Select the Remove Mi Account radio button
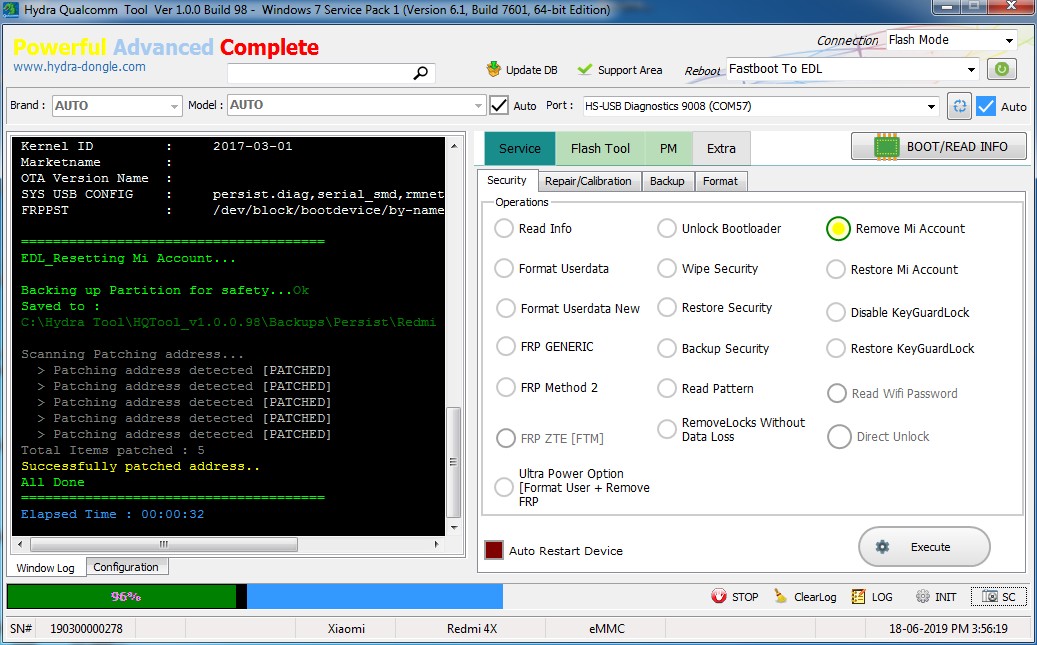This screenshot has width=1037, height=645. pyautogui.click(x=838, y=228)
